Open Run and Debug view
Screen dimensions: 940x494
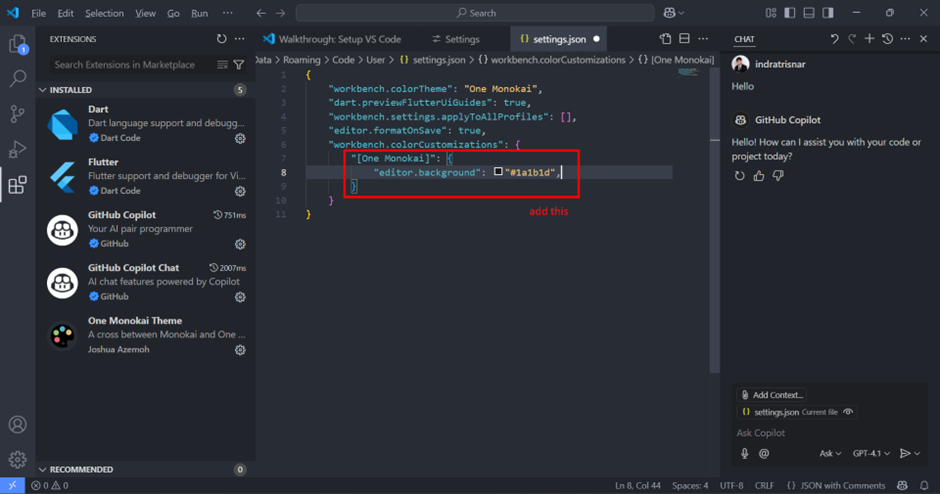point(18,149)
